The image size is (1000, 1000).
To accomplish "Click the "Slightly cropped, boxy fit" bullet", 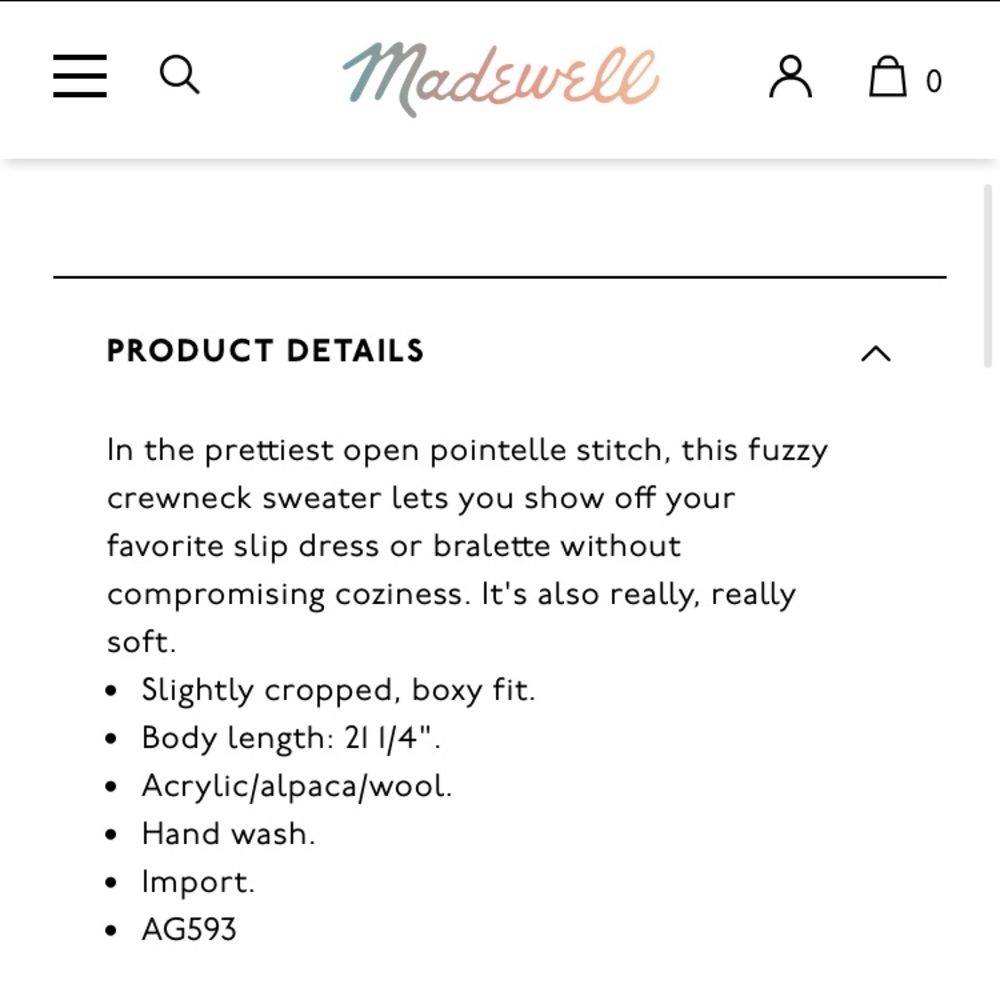I will [338, 690].
